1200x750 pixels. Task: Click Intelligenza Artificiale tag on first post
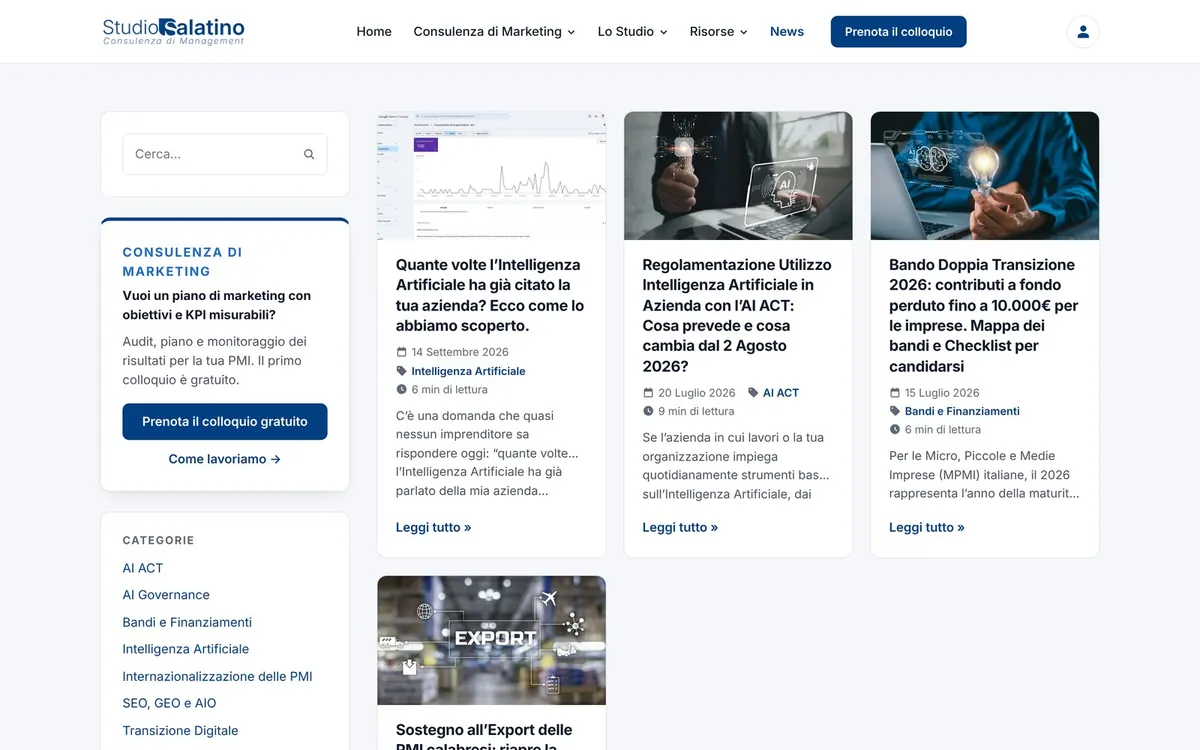(468, 371)
